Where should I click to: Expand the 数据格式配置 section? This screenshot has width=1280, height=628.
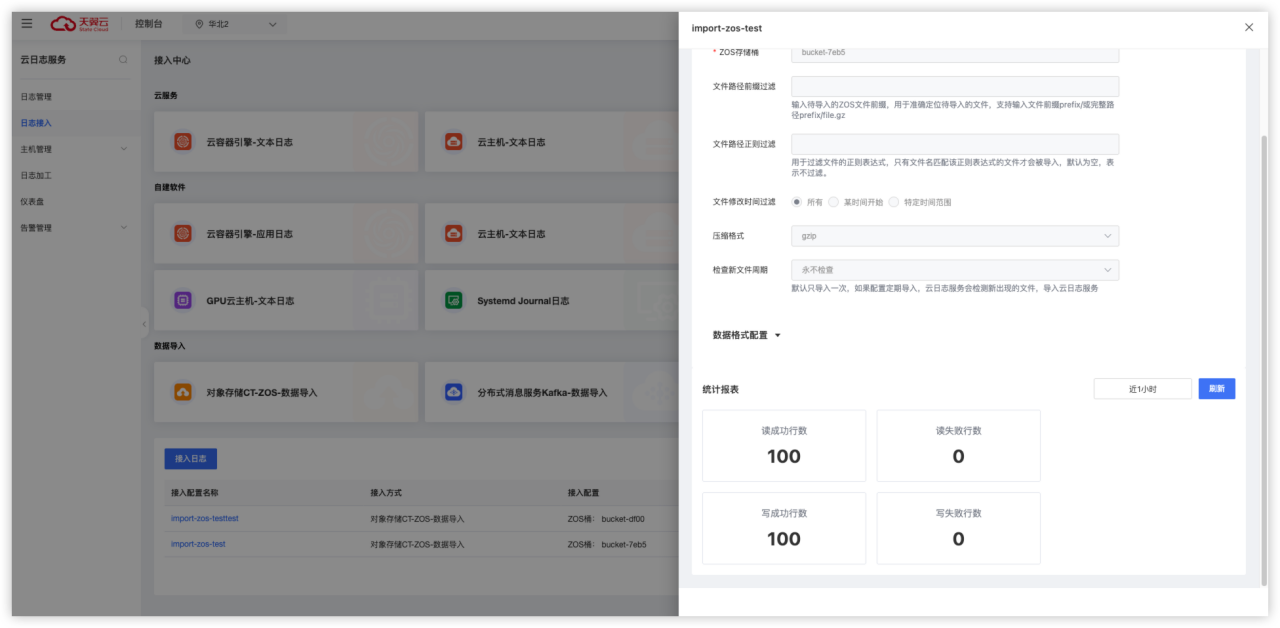(x=747, y=336)
